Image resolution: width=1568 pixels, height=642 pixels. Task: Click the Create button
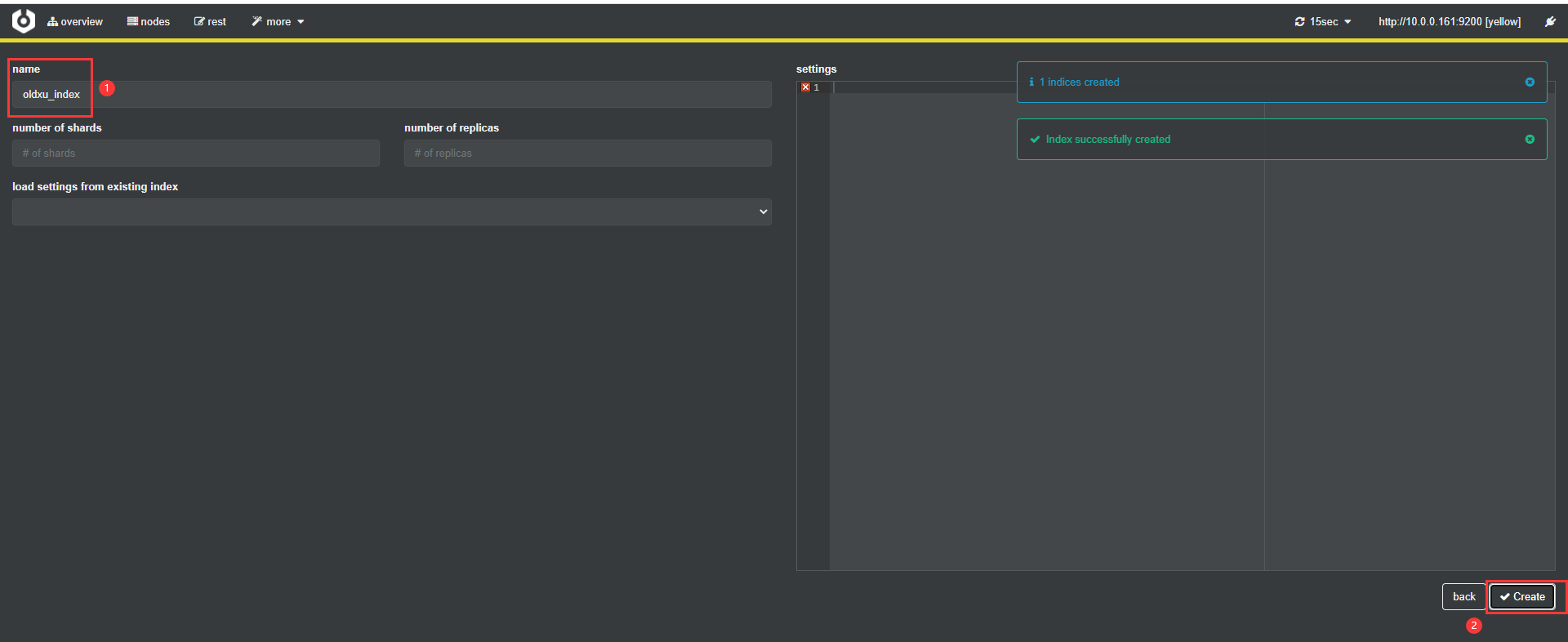(x=1522, y=597)
